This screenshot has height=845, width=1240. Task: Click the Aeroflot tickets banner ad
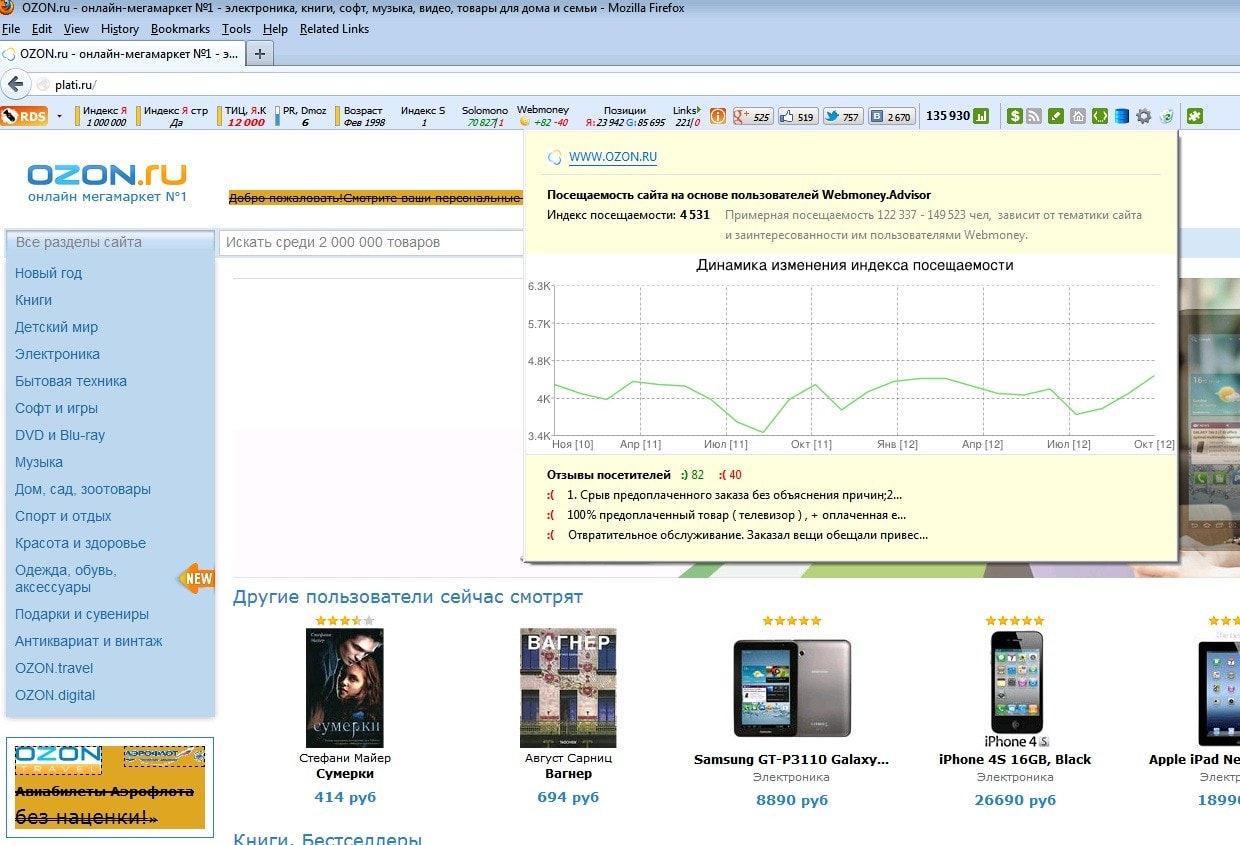coord(110,788)
